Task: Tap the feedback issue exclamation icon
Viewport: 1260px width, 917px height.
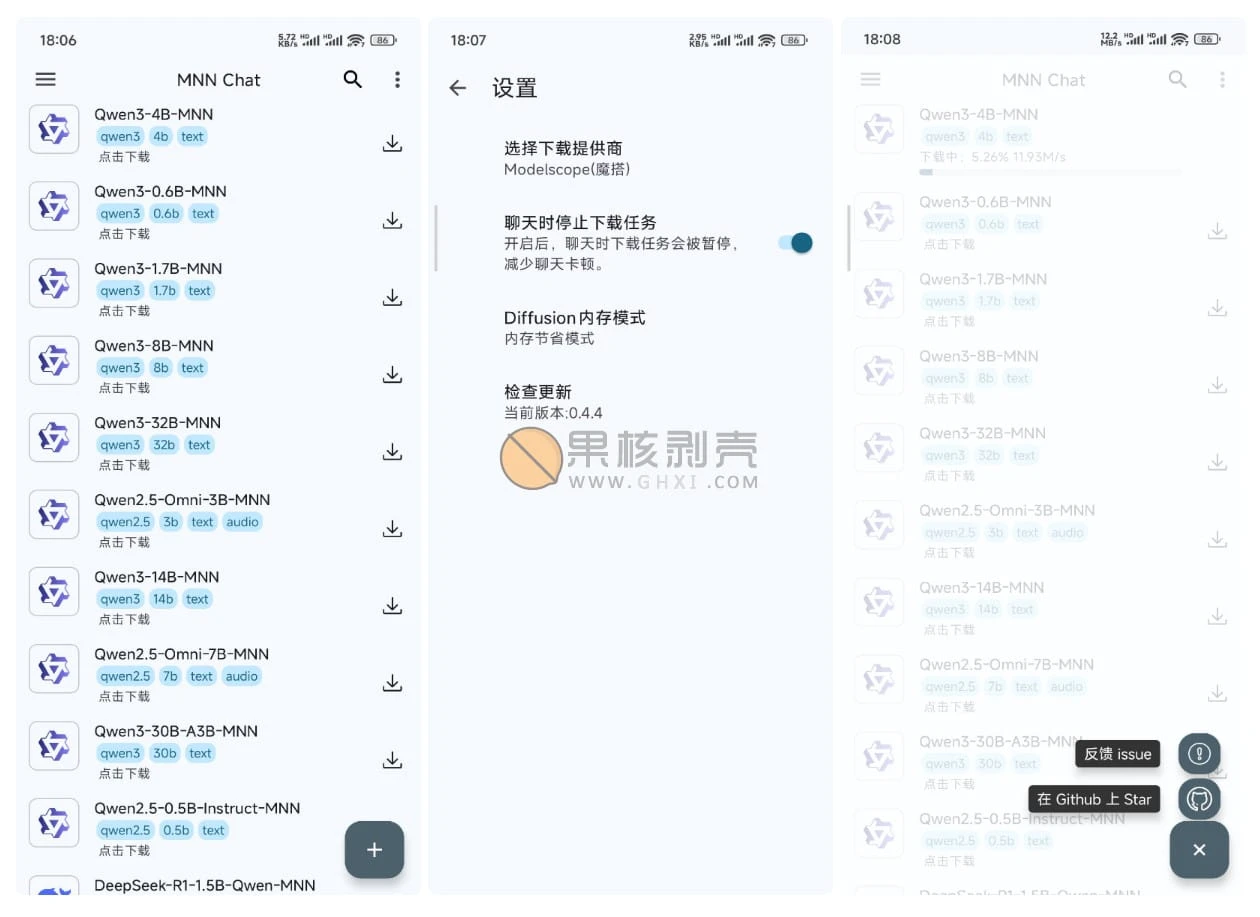Action: [1199, 754]
